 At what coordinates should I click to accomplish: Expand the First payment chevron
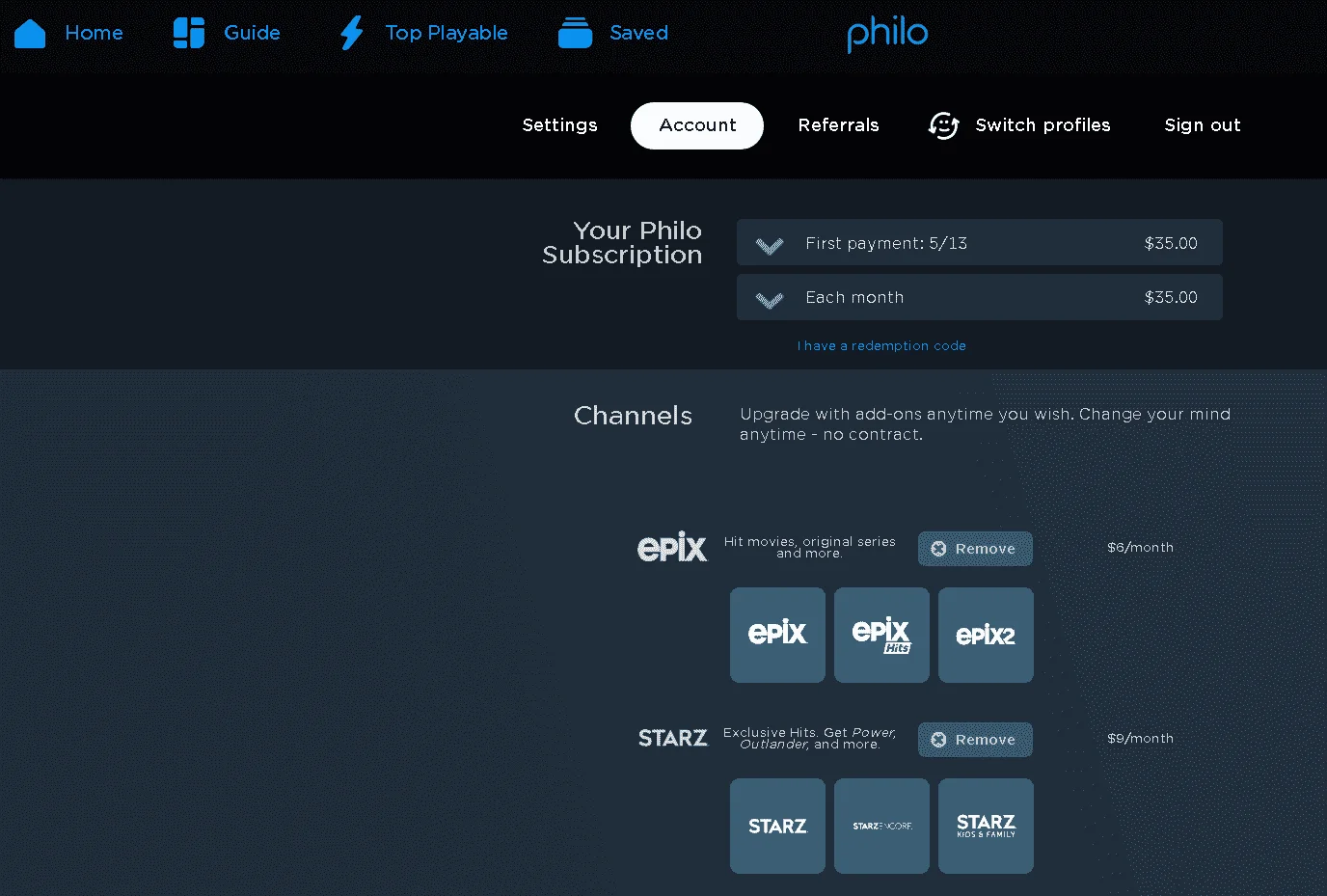[x=770, y=245]
